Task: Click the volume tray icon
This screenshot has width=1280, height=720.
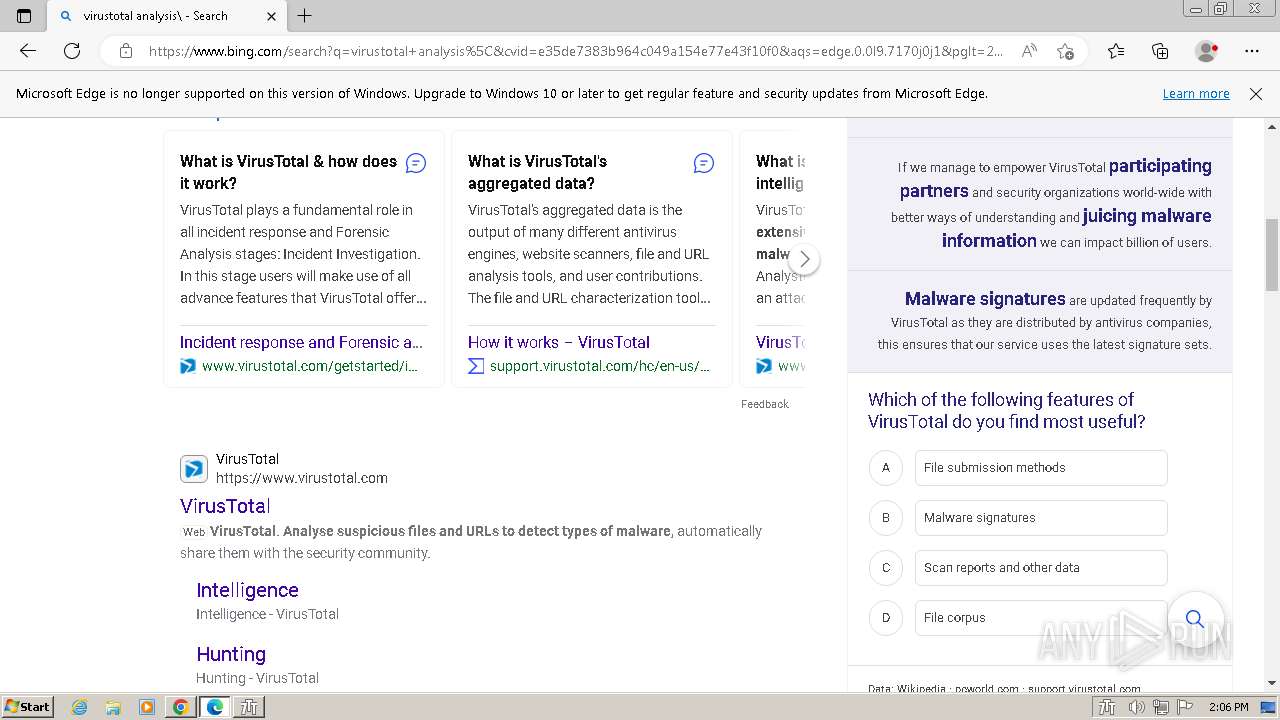Action: [x=1136, y=707]
